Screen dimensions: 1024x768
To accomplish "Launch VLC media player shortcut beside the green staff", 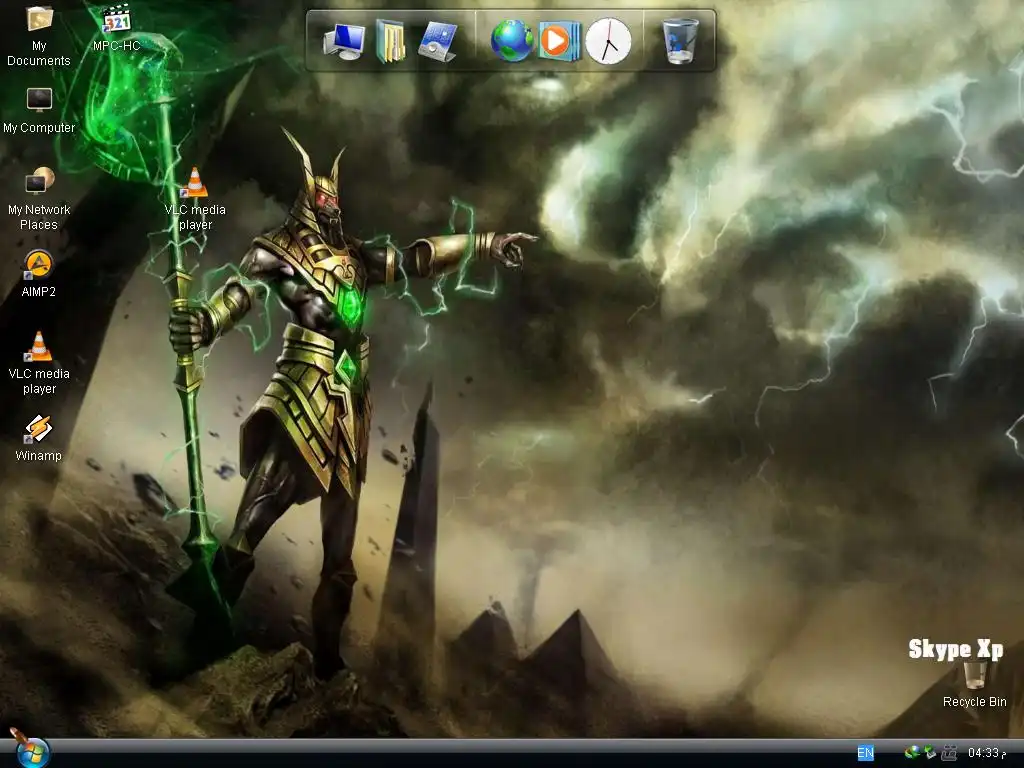I will pos(195,199).
